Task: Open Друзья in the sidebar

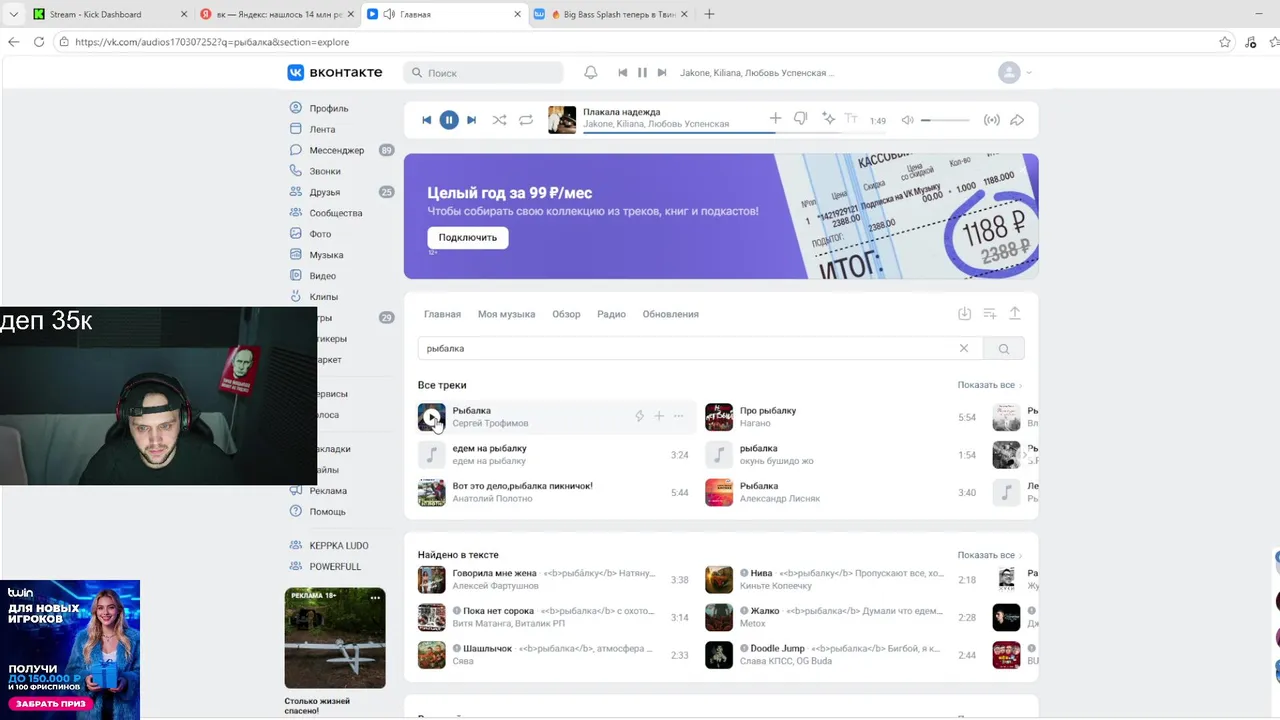Action: point(324,192)
